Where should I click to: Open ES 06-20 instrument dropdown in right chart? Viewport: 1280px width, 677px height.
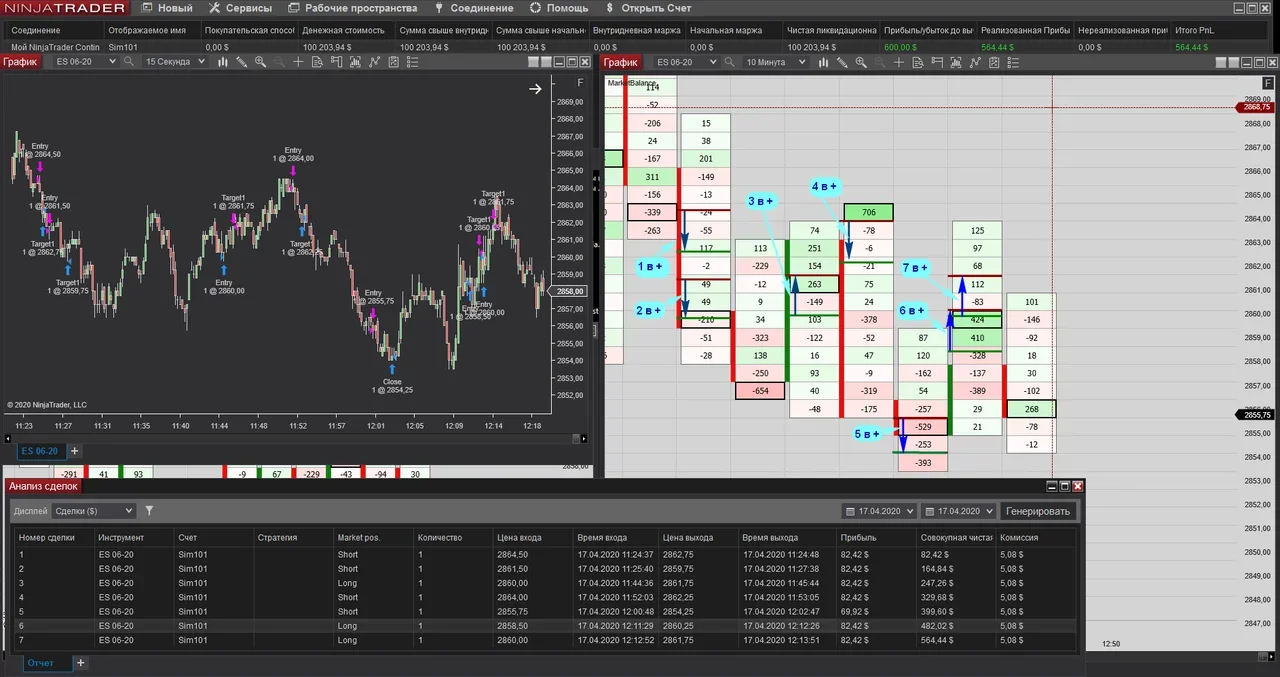click(x=685, y=62)
